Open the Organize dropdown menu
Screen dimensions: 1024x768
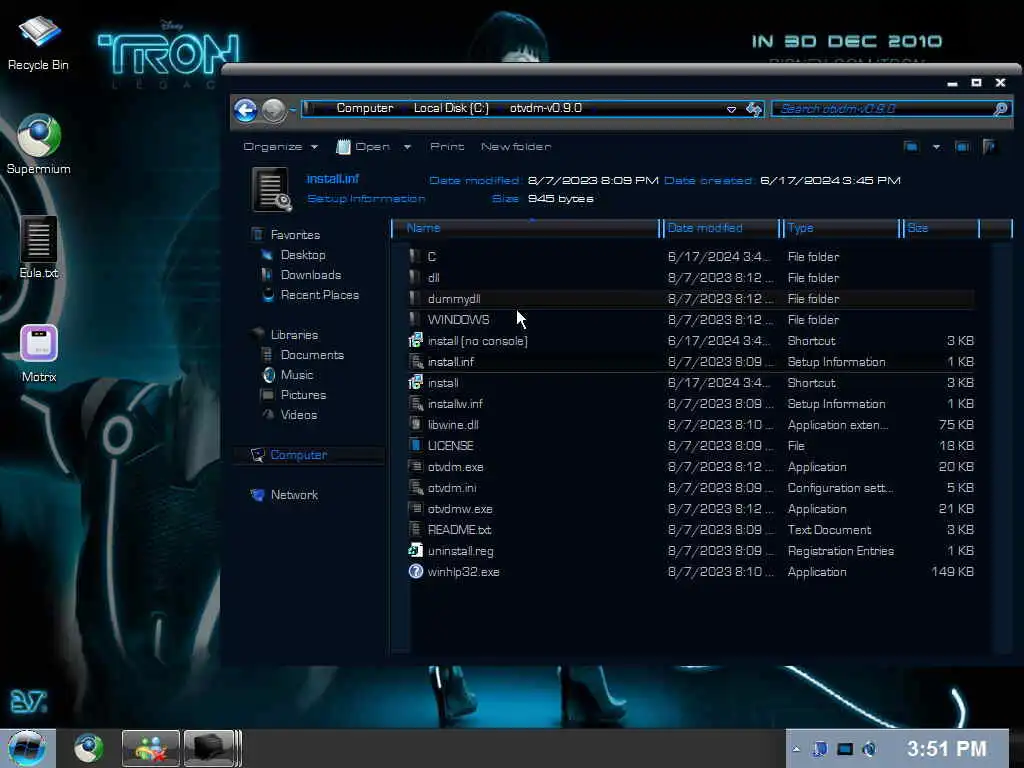(x=280, y=146)
